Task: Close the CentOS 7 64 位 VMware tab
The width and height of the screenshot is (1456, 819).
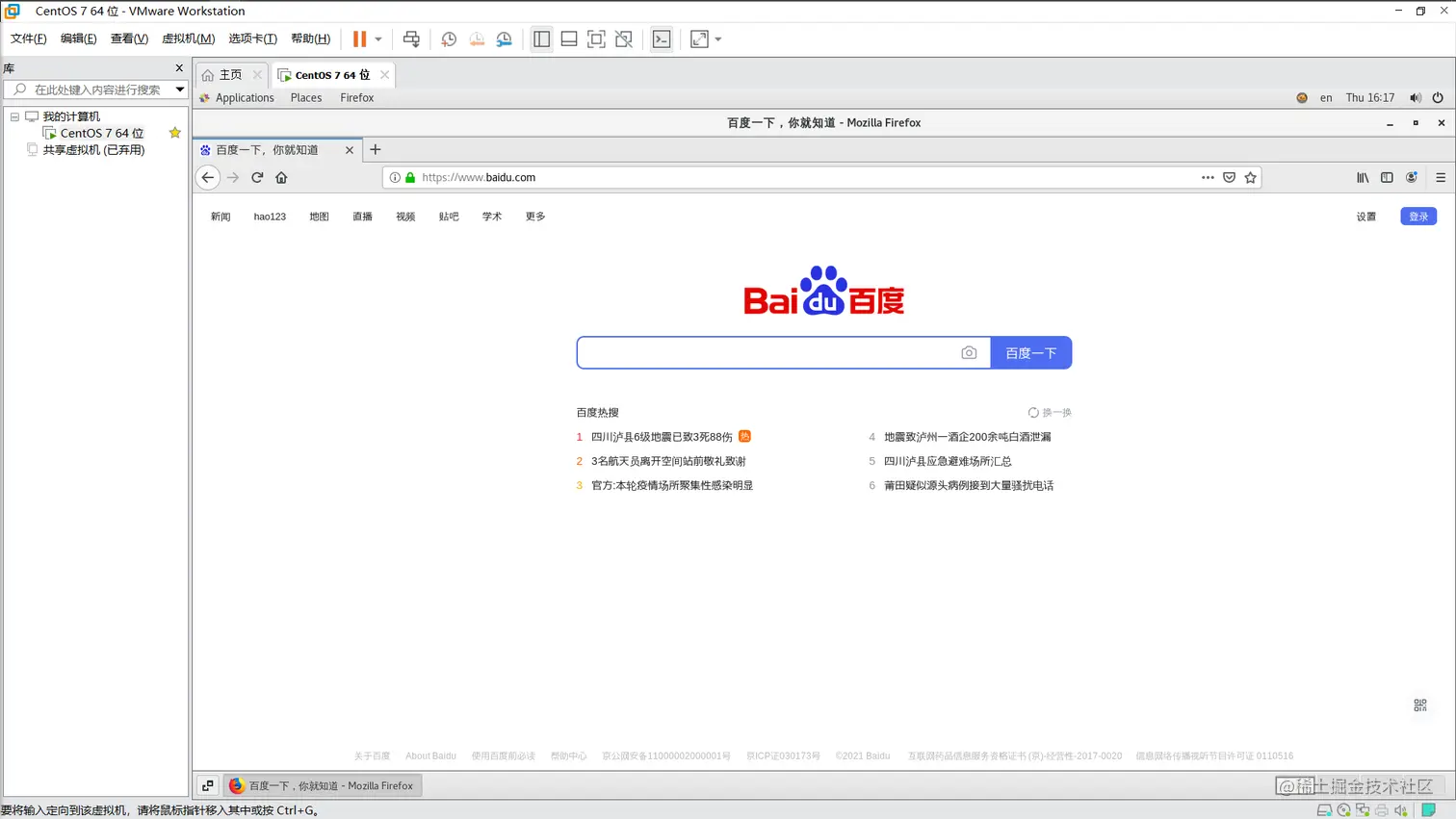Action: (x=385, y=75)
